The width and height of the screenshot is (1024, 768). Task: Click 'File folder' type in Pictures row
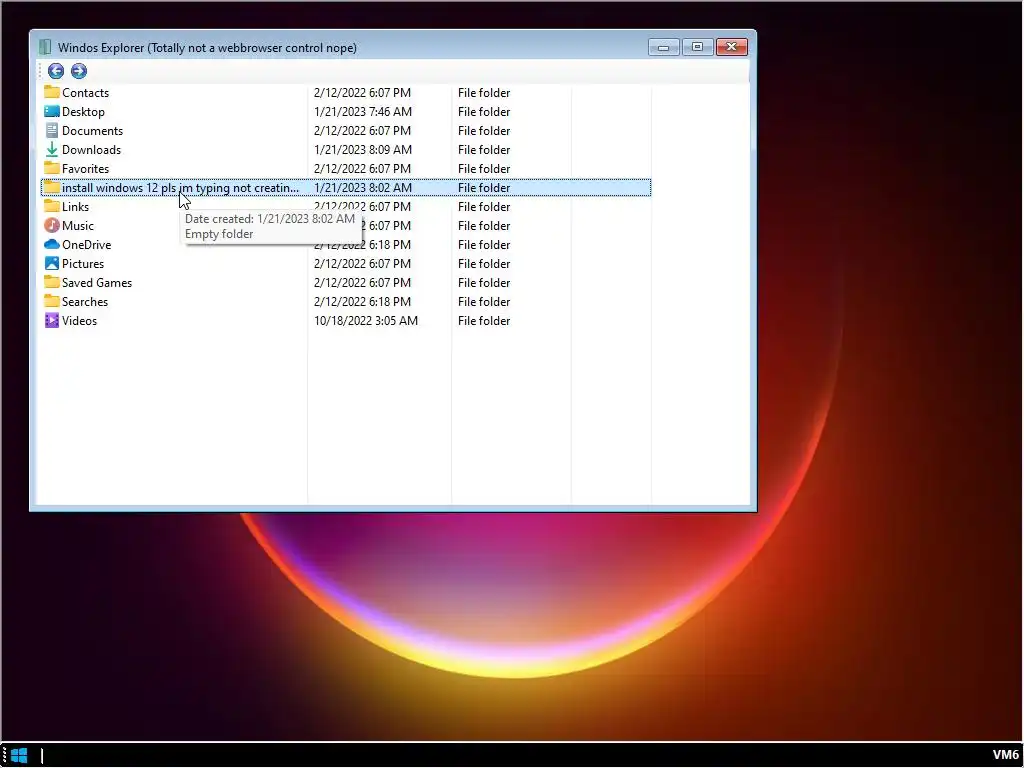(484, 263)
